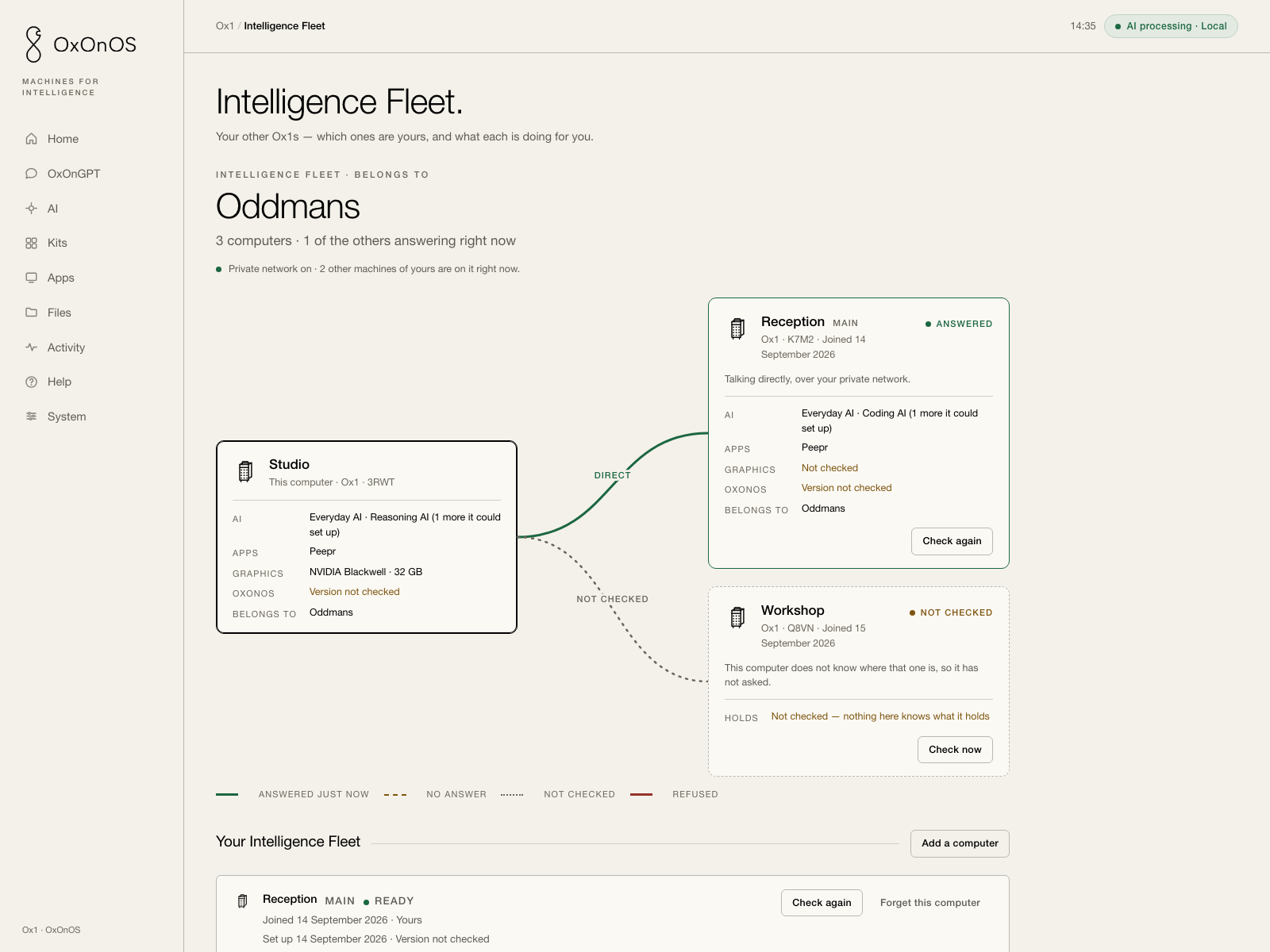
Task: Open the Apps monitor icon
Action: (x=32, y=278)
